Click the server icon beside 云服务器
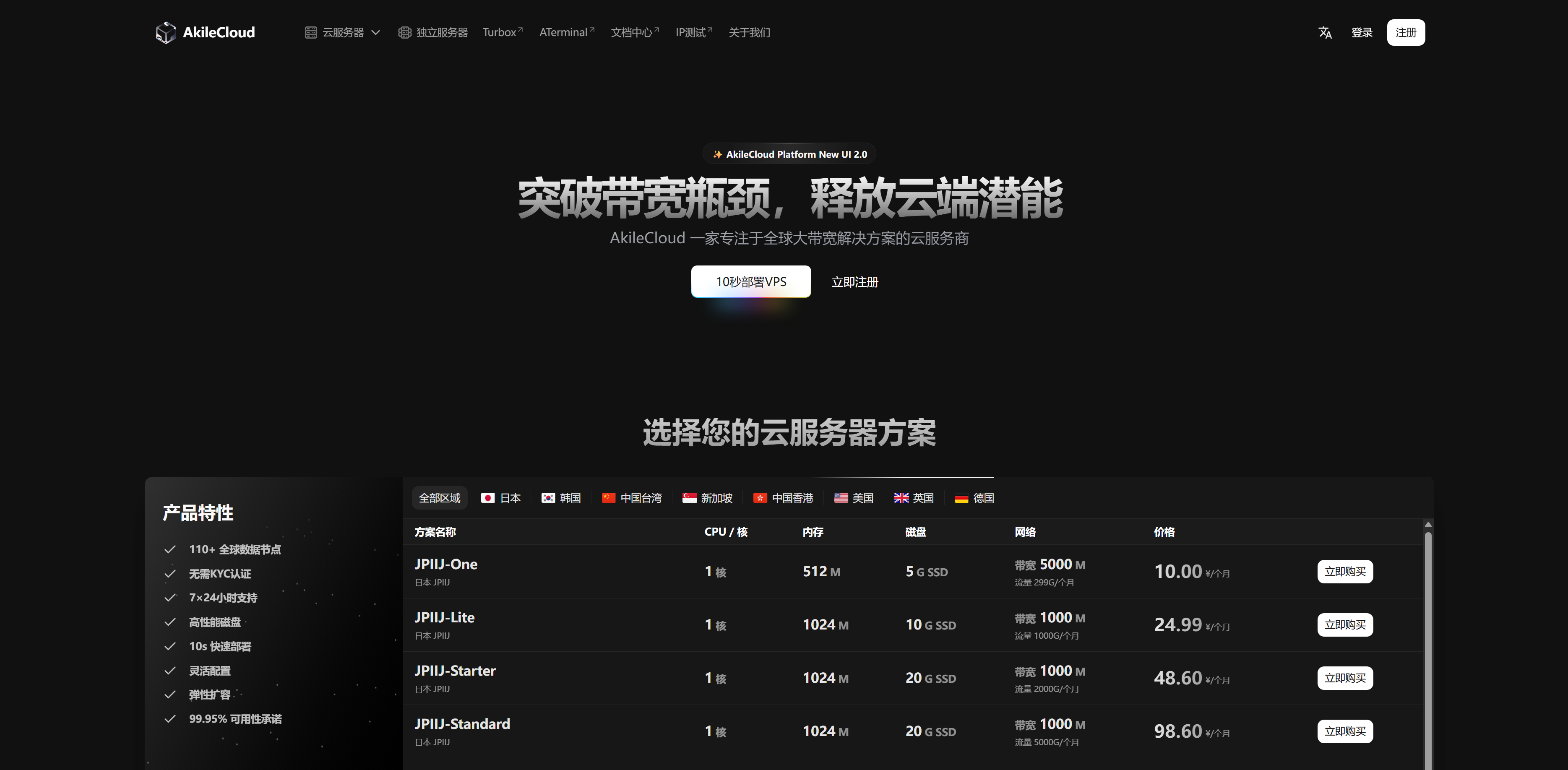 tap(310, 32)
